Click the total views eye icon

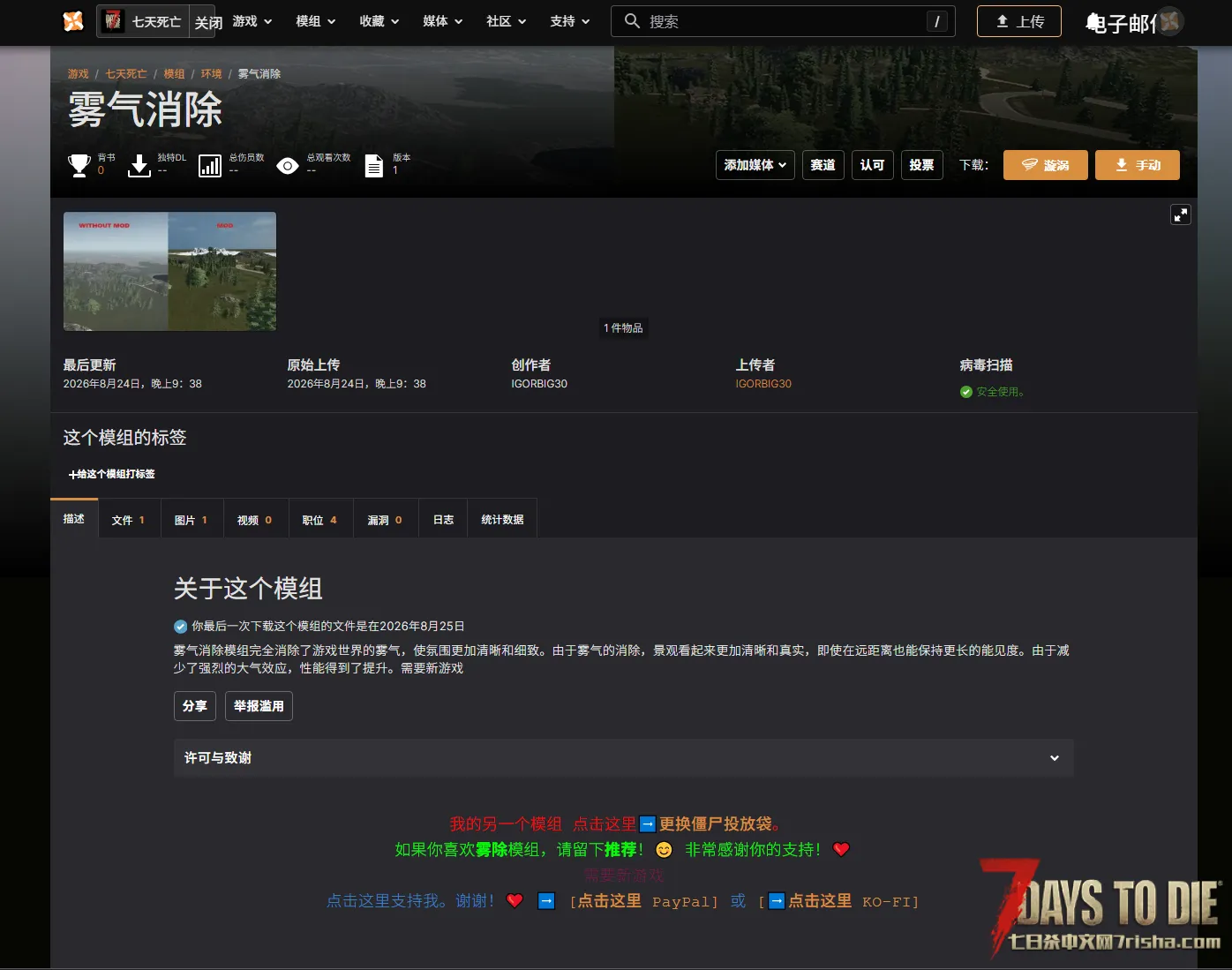tap(288, 165)
